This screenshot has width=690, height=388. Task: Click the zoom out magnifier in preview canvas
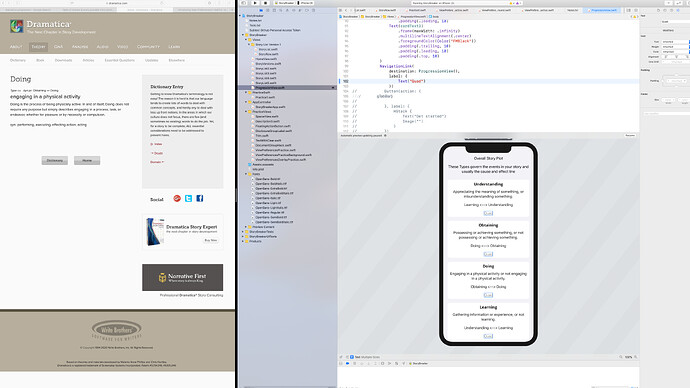pos(621,357)
